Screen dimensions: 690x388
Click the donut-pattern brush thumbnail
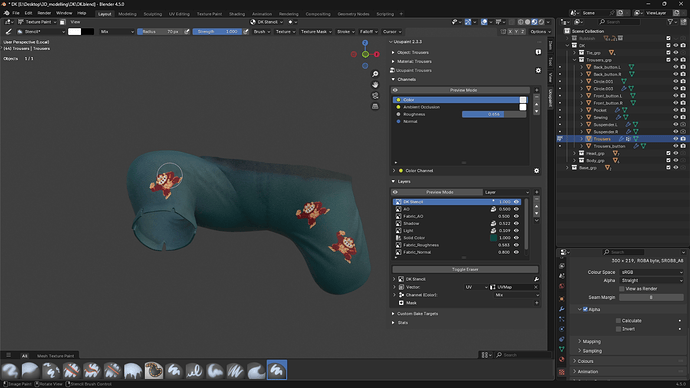(154, 370)
